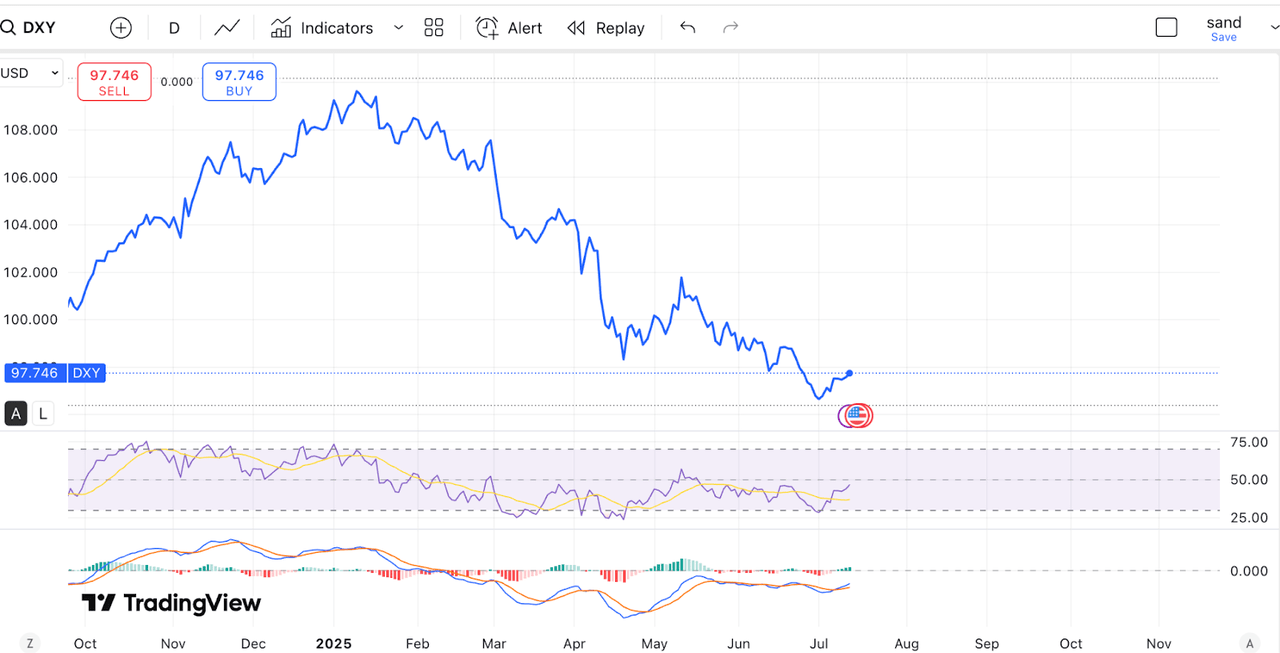Toggle log scale L button
This screenshot has width=1280, height=653.
(x=42, y=413)
